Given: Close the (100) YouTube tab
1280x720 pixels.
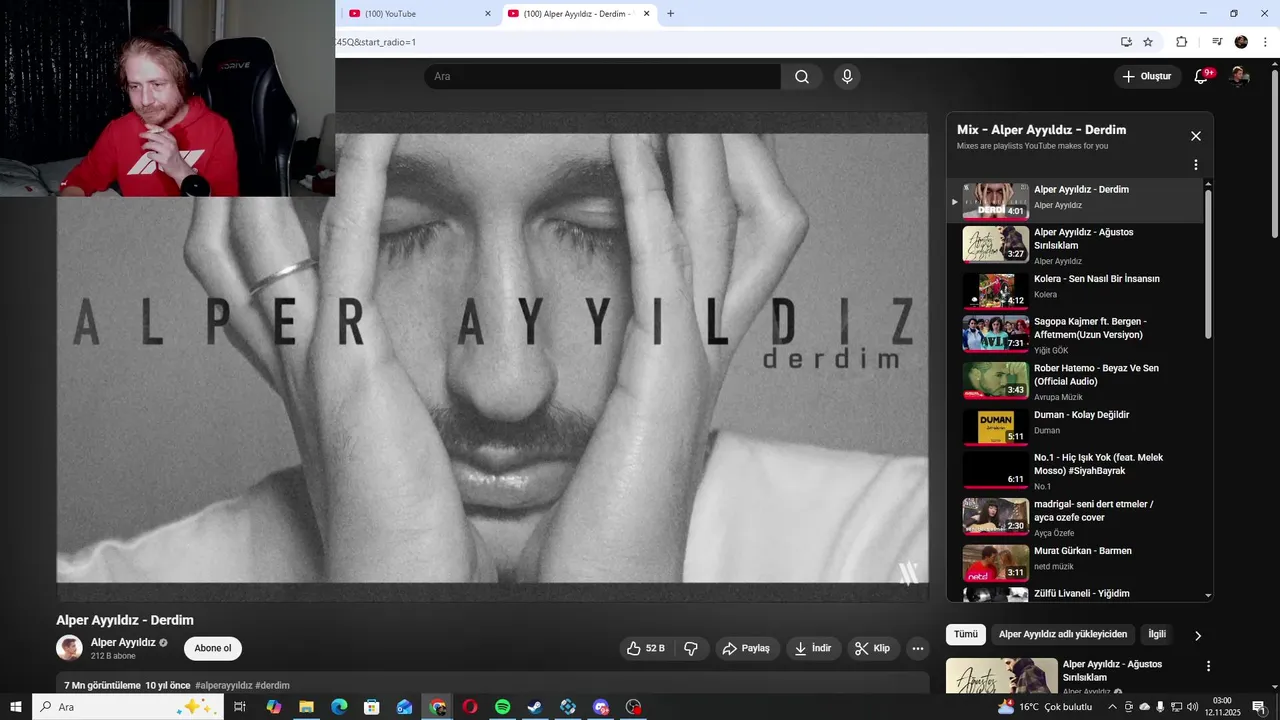Looking at the screenshot, I should coord(488,13).
